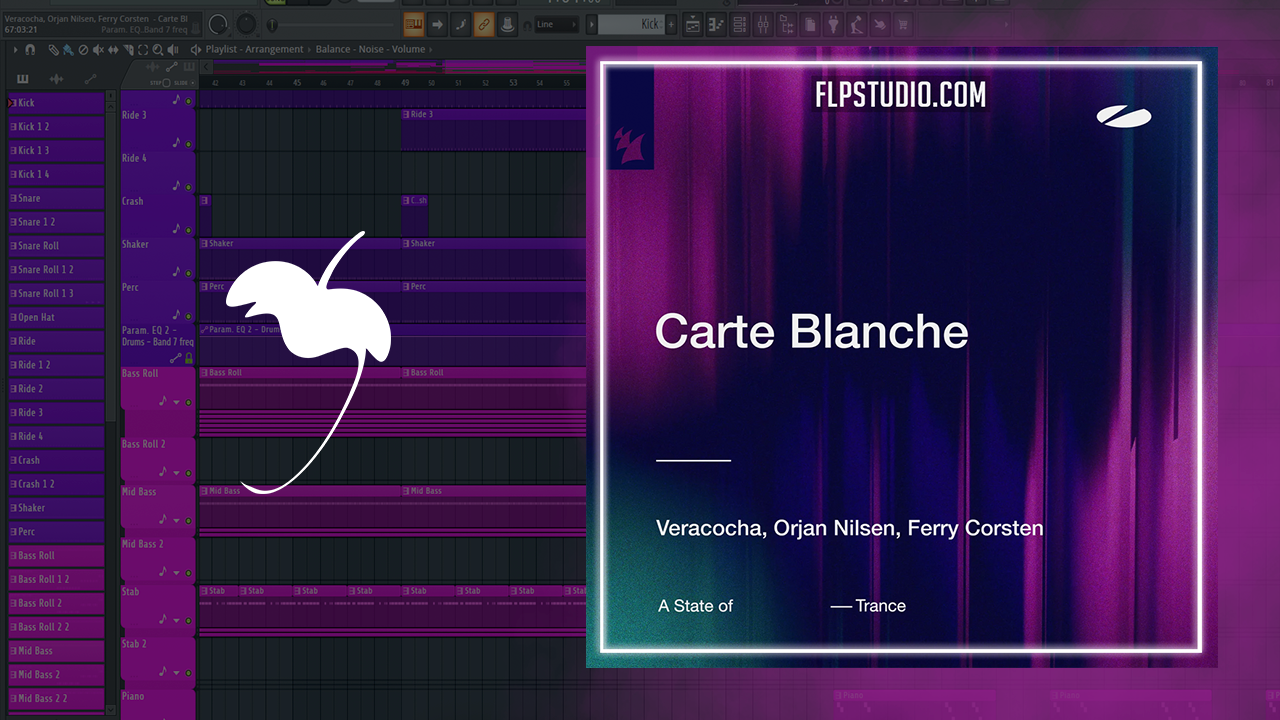Toggle mute on the Perc track
1280x720 pixels.
tap(188, 316)
